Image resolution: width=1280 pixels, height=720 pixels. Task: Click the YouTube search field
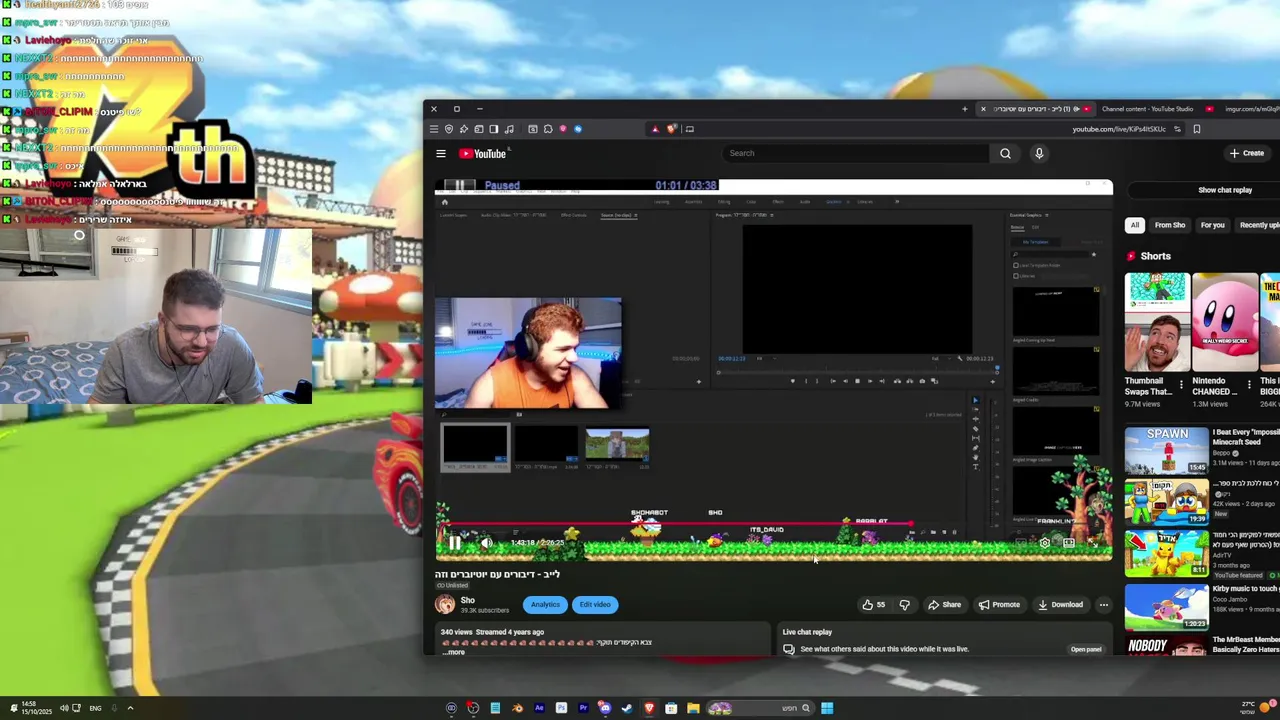(855, 153)
